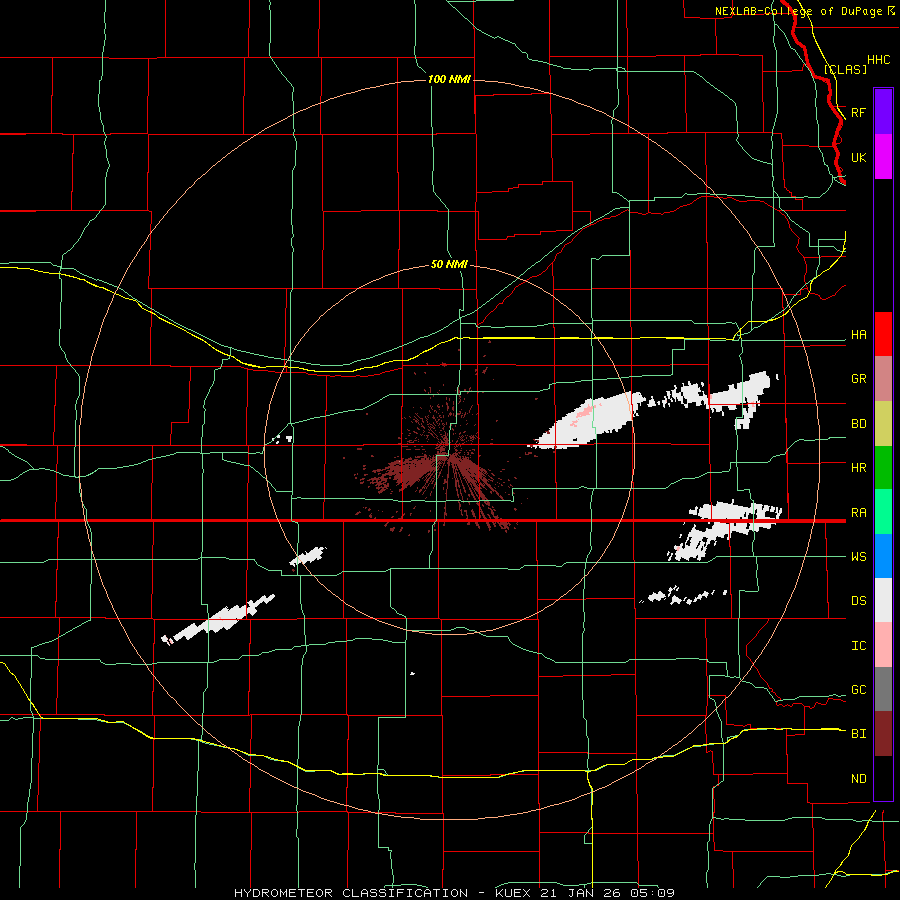The image size is (900, 900).
Task: Click the "100 NMI" range ring label
Action: tap(449, 79)
